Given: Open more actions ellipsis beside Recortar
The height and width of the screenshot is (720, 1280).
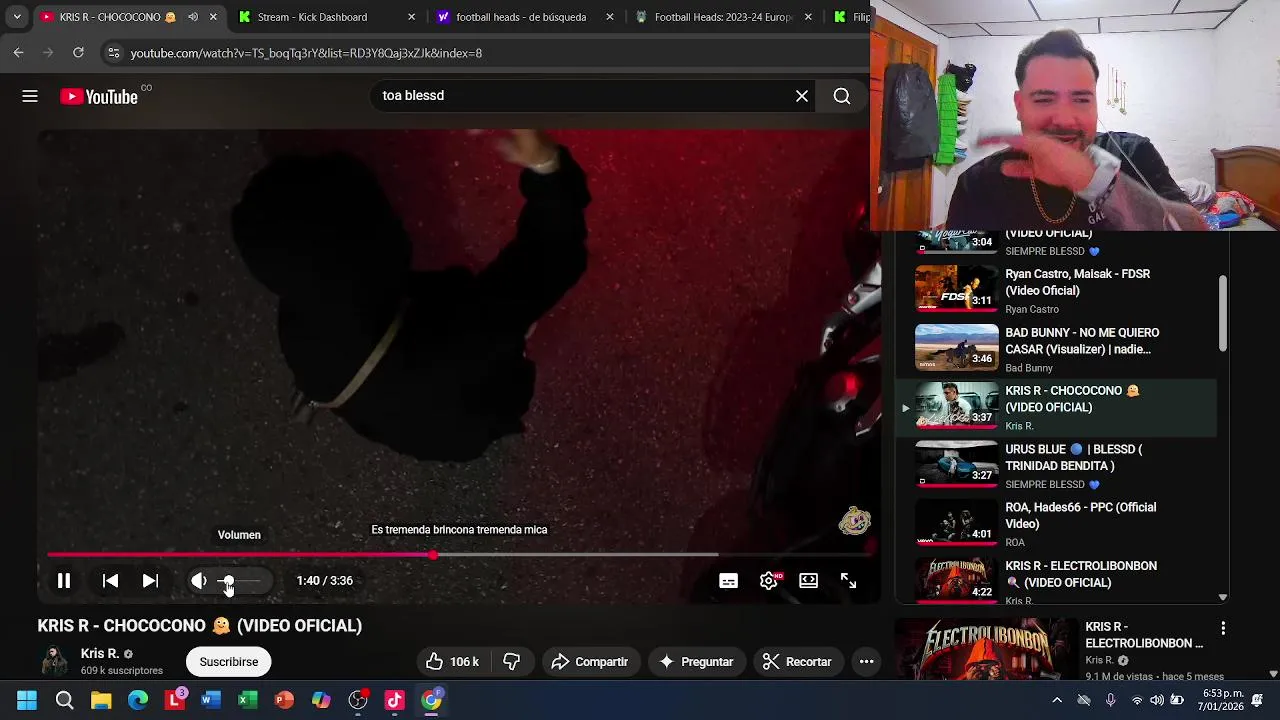Looking at the screenshot, I should pyautogui.click(x=867, y=661).
